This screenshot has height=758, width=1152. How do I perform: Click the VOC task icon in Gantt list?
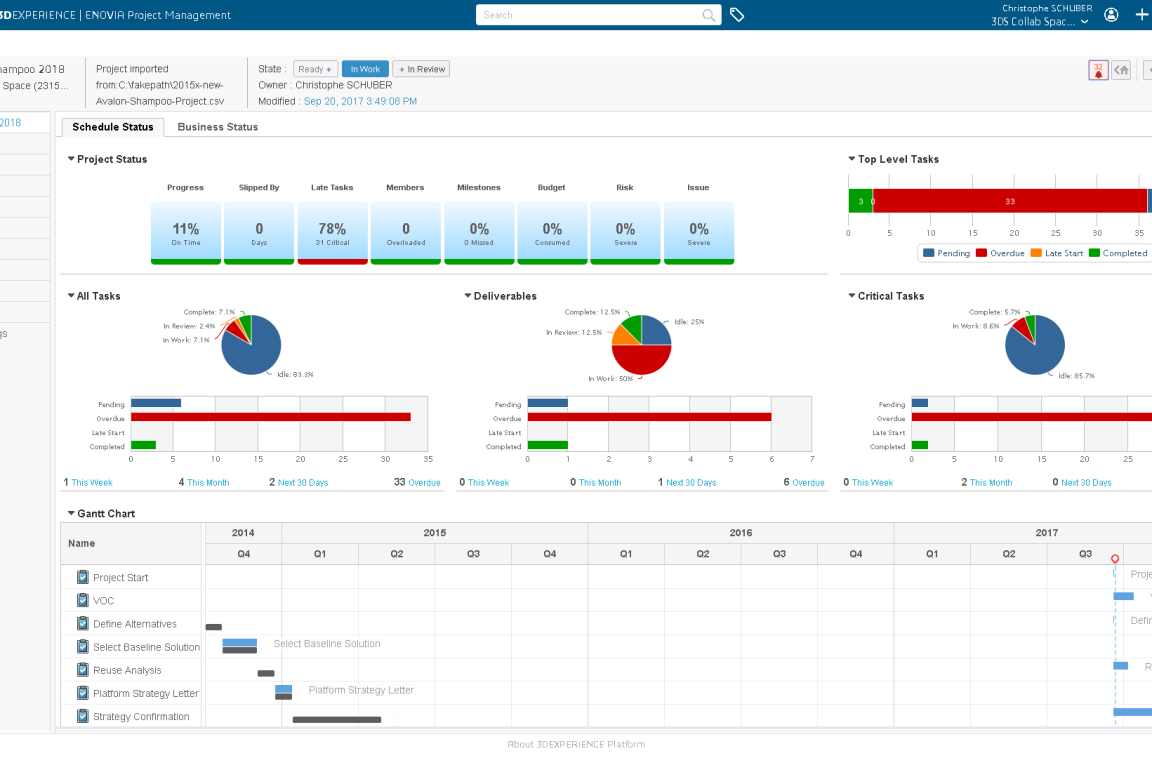click(83, 600)
